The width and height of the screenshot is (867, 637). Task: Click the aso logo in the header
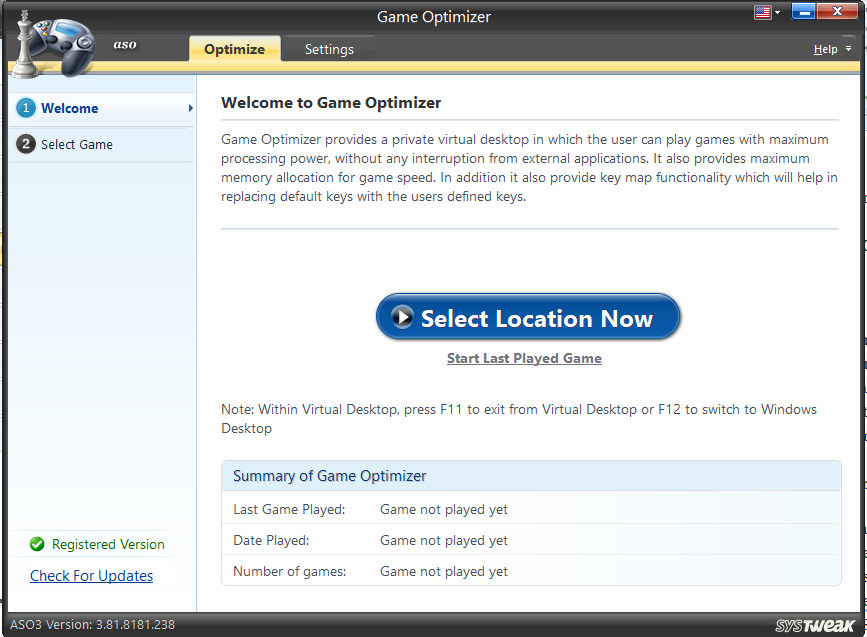pos(125,44)
